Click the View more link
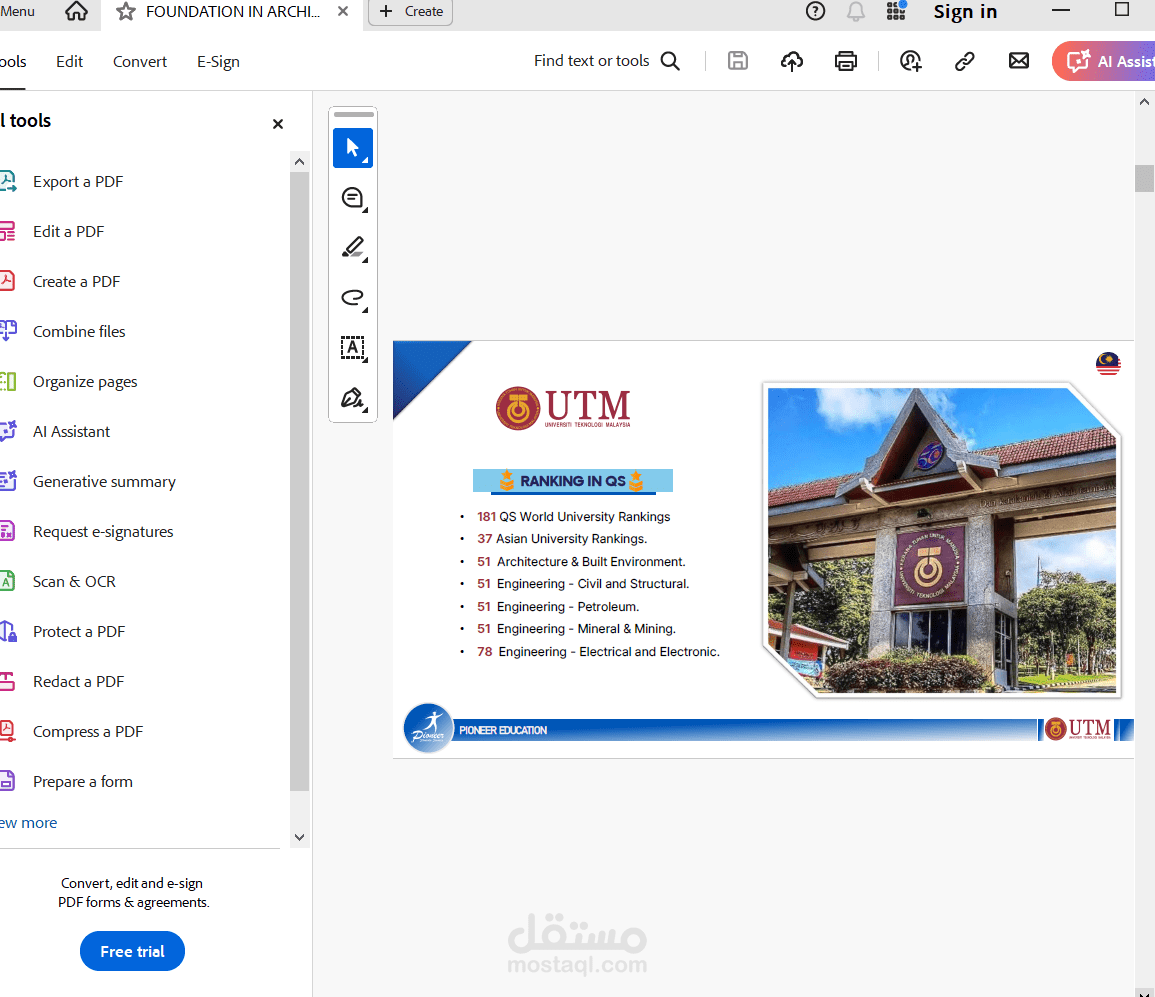The height and width of the screenshot is (997, 1155). coord(28,823)
